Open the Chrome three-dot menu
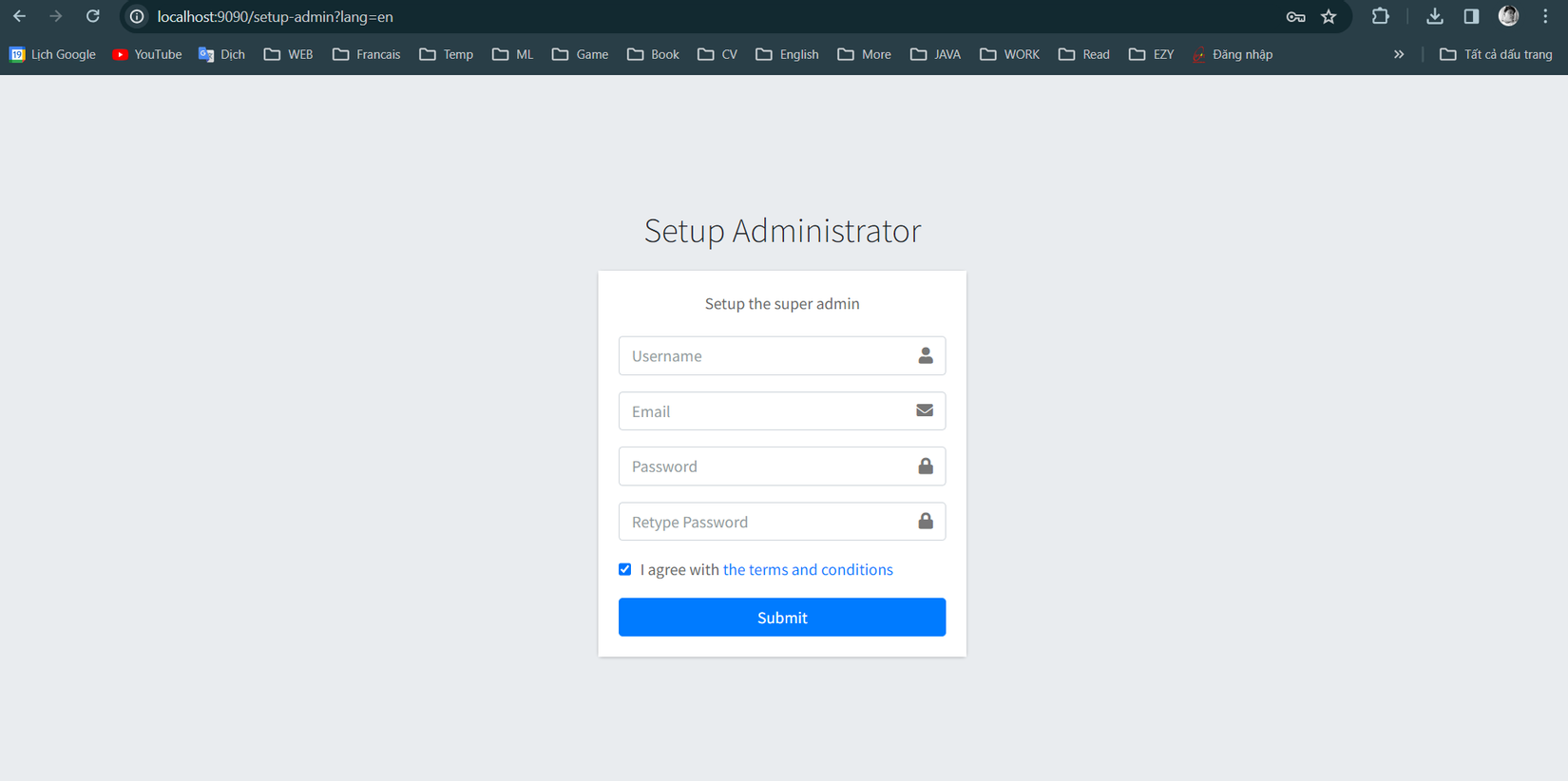Viewport: 1568px width, 781px height. [1545, 16]
